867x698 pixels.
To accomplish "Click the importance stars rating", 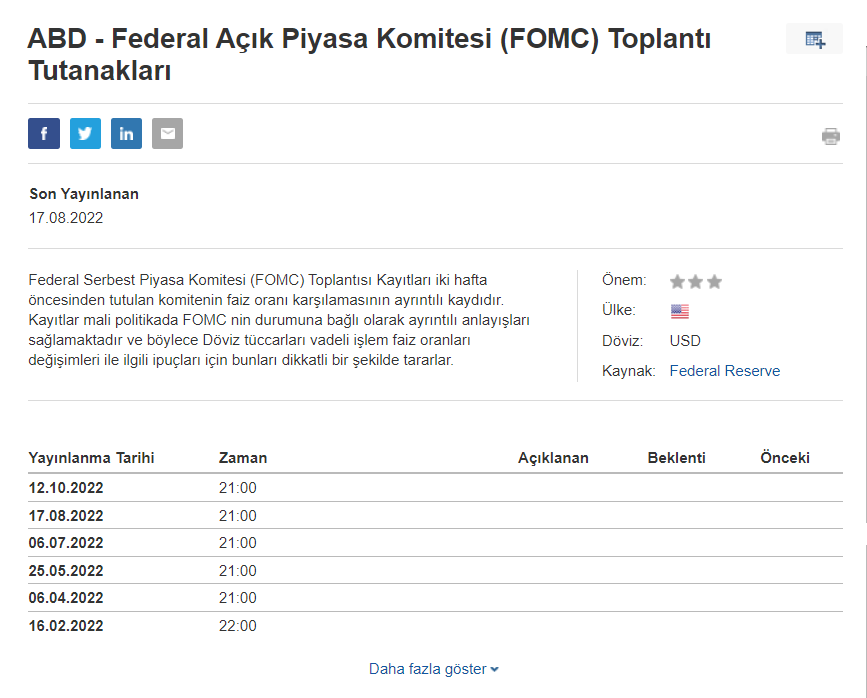I will click(x=695, y=282).
